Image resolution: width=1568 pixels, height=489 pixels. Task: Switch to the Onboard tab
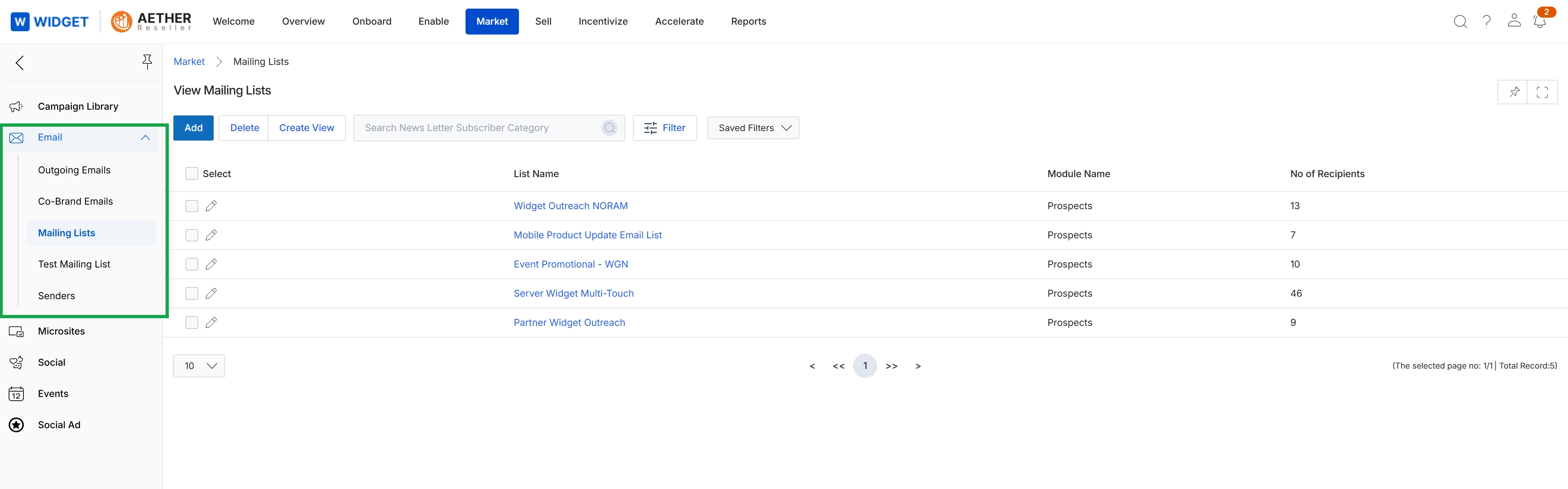point(372,22)
